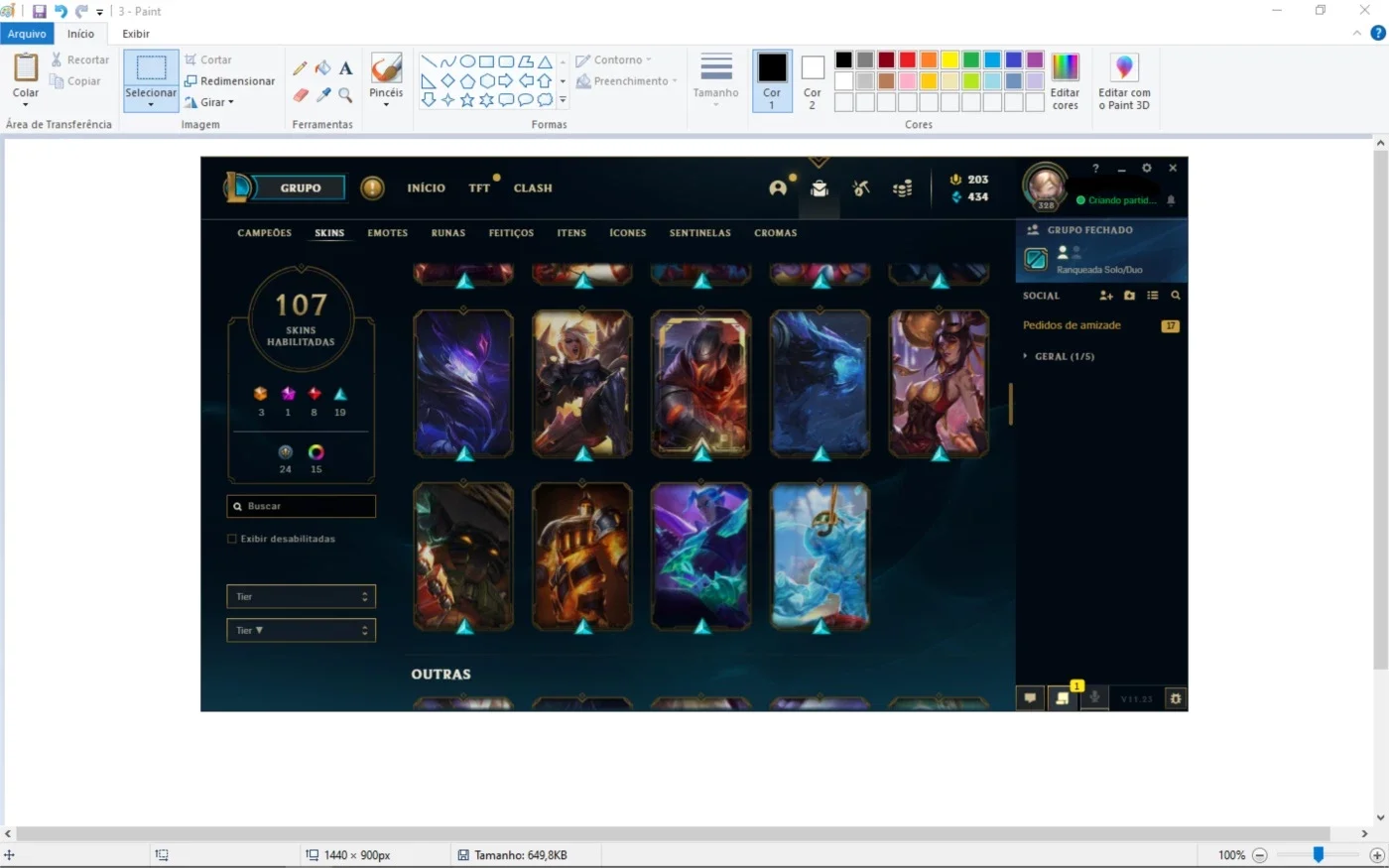Viewport: 1389px width, 868px height.
Task: Click the yellow exclamation alert icon
Action: (372, 187)
